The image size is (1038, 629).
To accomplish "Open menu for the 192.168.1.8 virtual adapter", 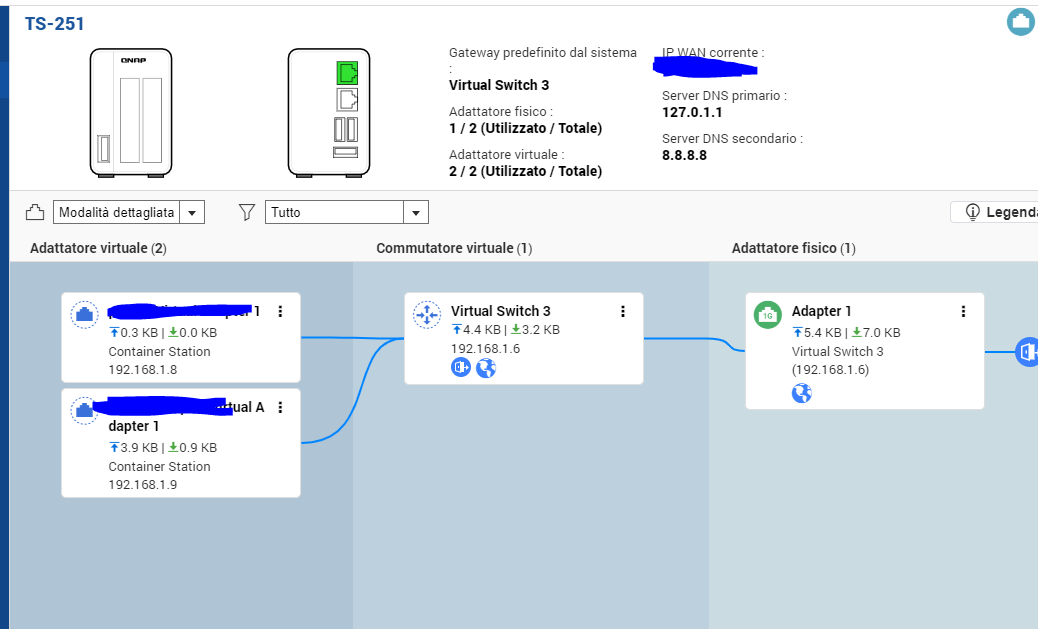I will click(281, 312).
